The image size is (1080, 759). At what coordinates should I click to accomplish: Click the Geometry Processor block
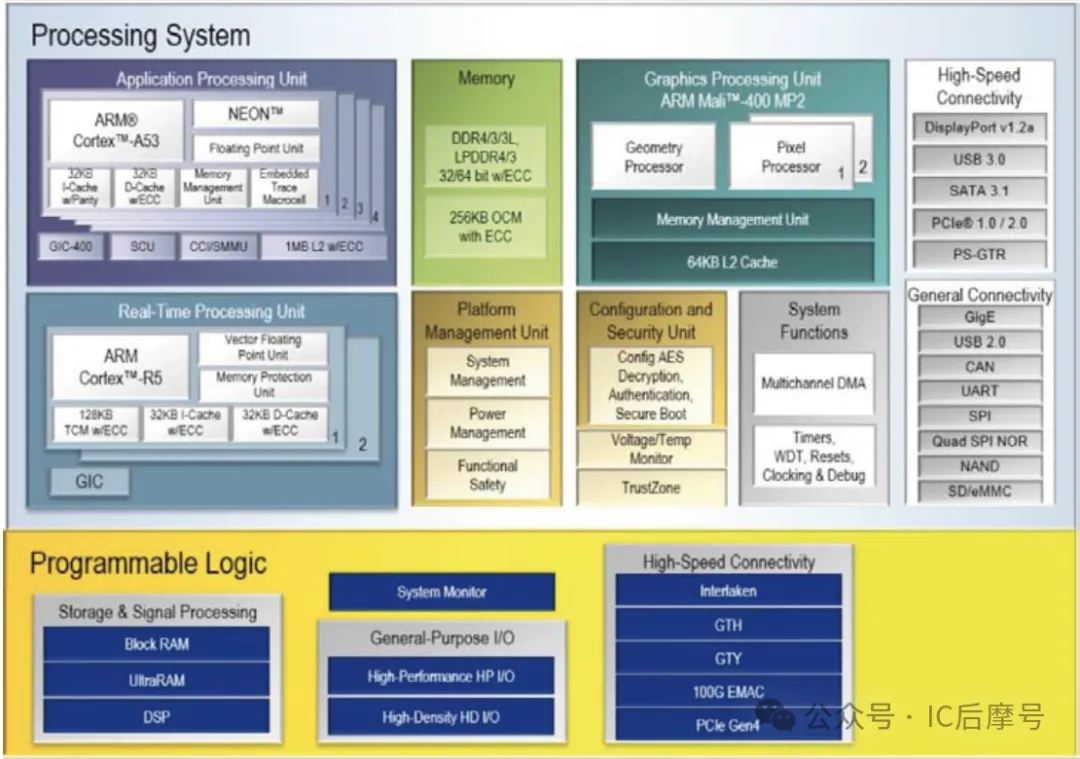(653, 155)
